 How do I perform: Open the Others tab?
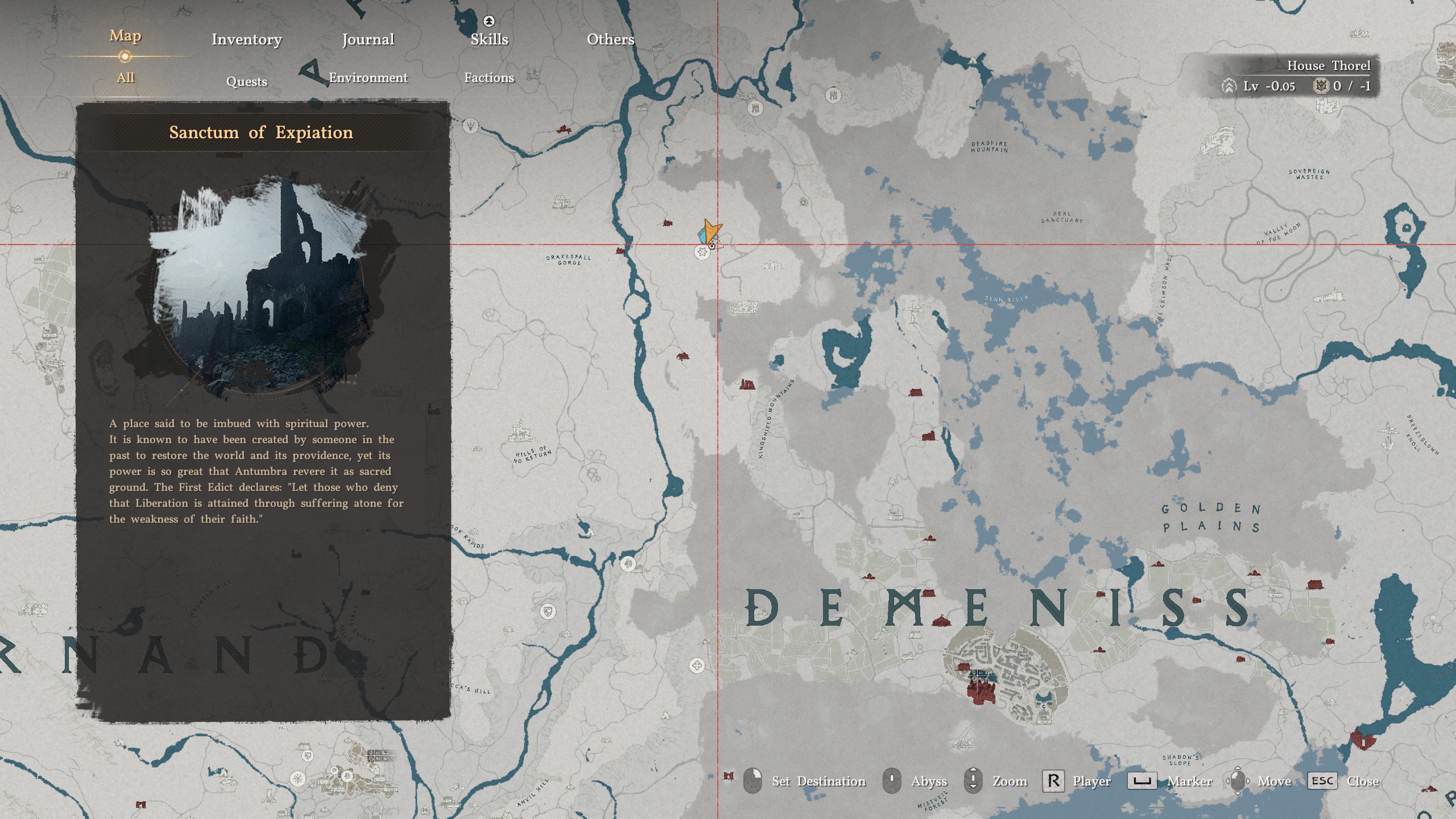[x=610, y=39]
